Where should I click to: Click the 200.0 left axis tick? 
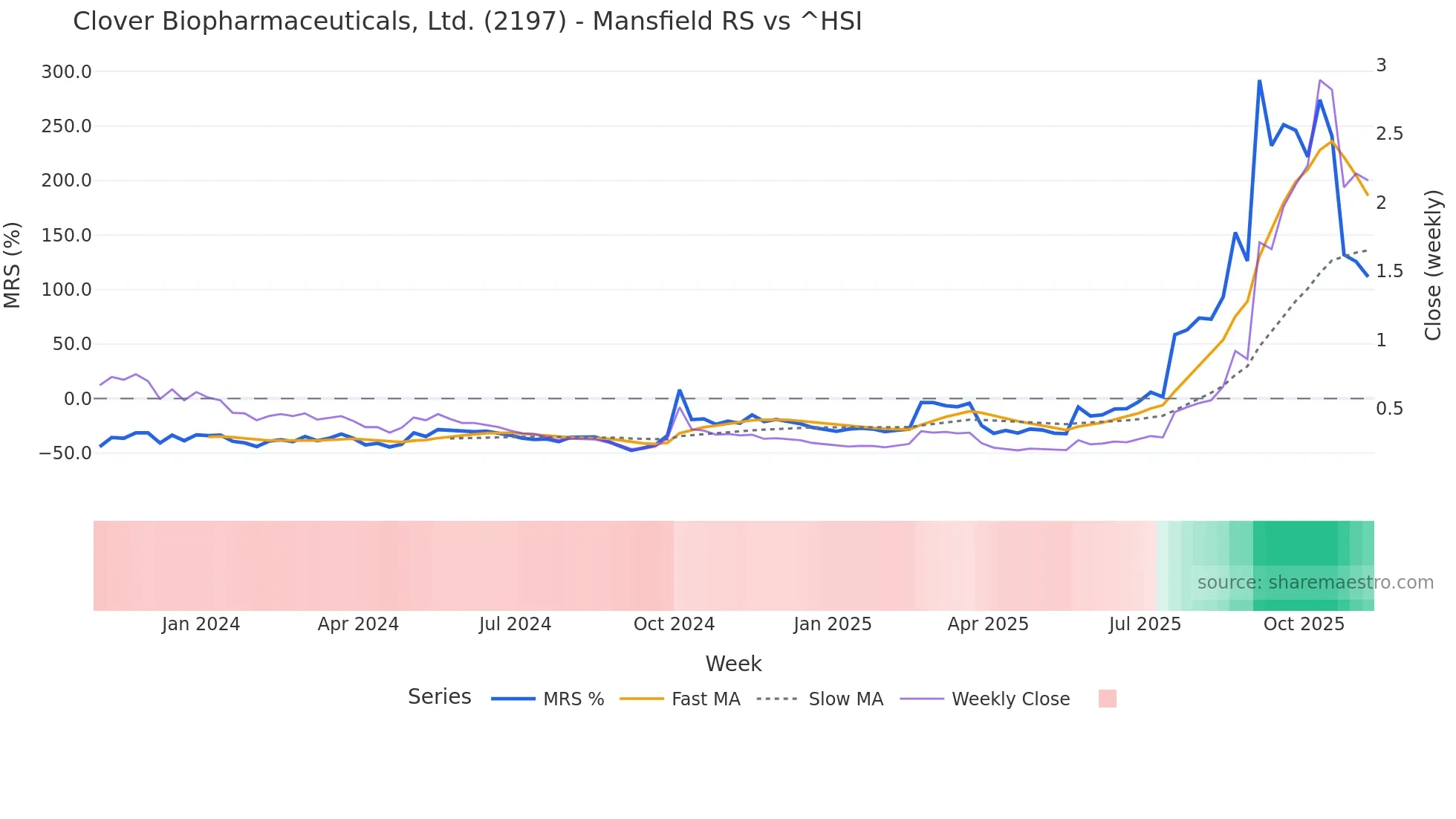66,181
